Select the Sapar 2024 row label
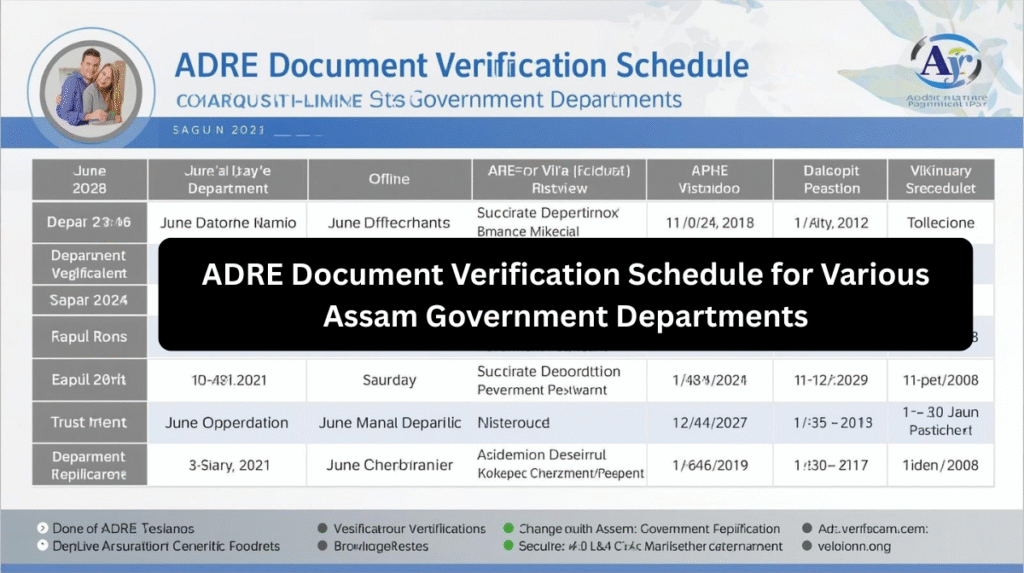 (x=89, y=301)
